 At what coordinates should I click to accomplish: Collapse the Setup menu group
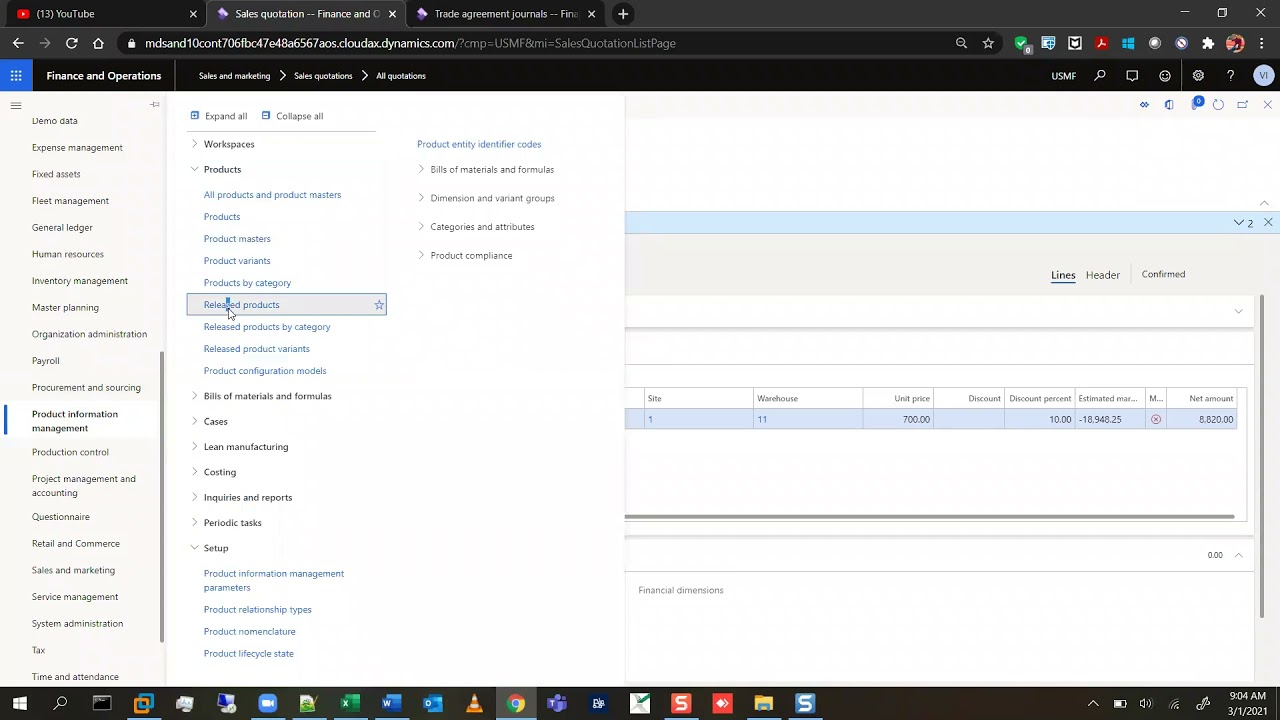pyautogui.click(x=195, y=548)
